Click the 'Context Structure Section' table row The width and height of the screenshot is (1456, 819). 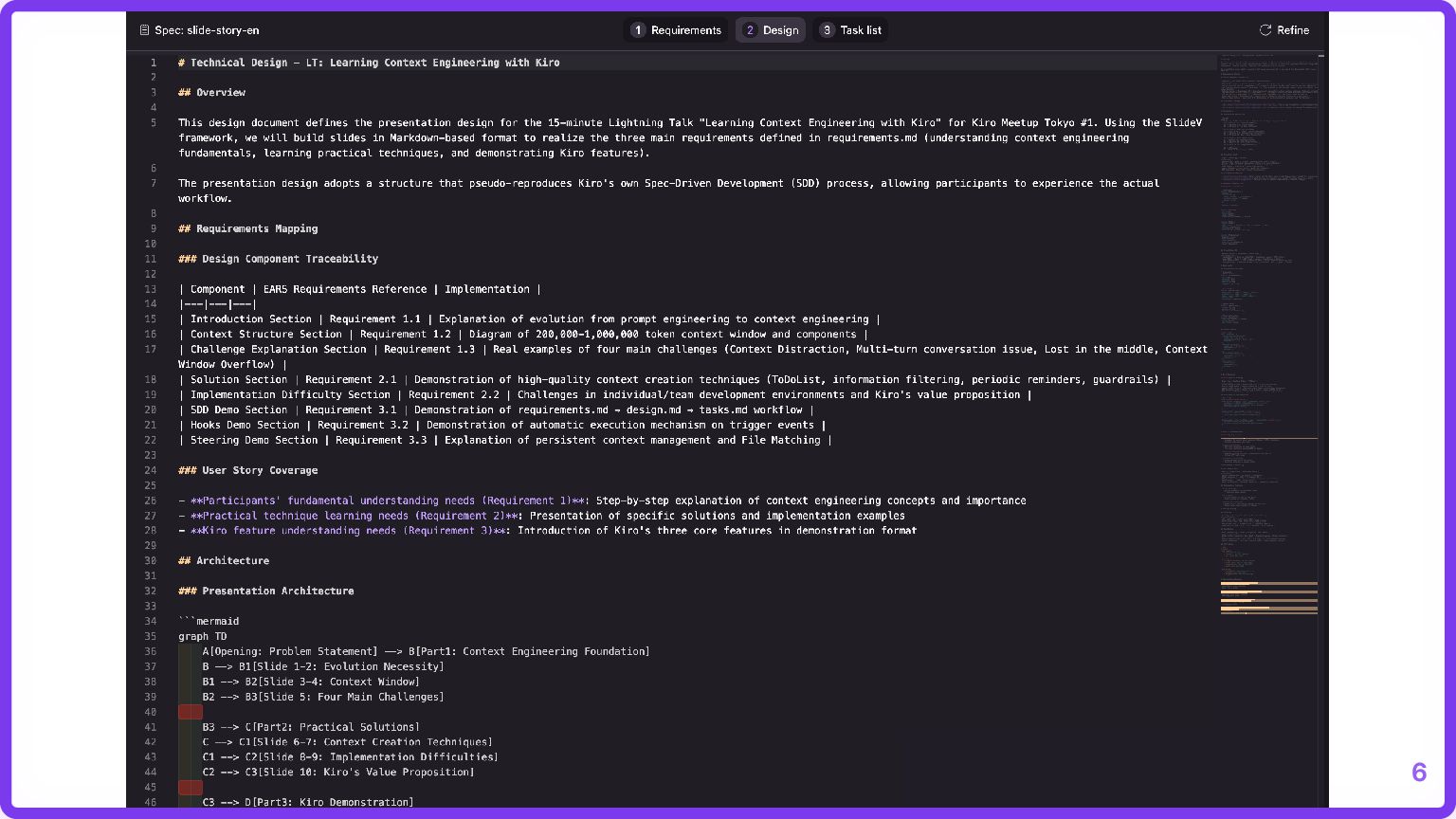click(x=523, y=335)
